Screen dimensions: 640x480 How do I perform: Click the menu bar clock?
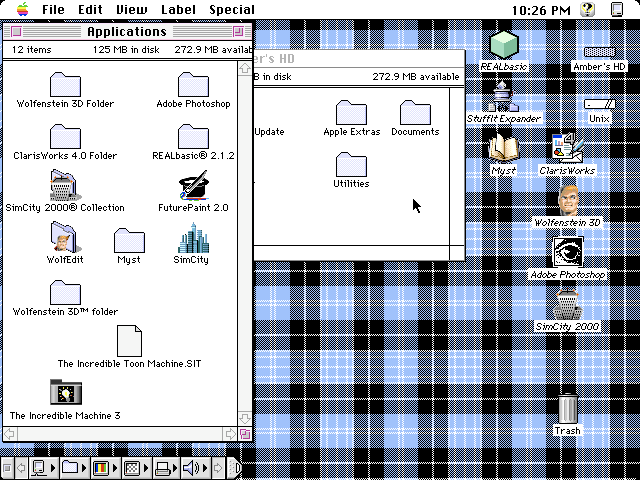point(541,10)
